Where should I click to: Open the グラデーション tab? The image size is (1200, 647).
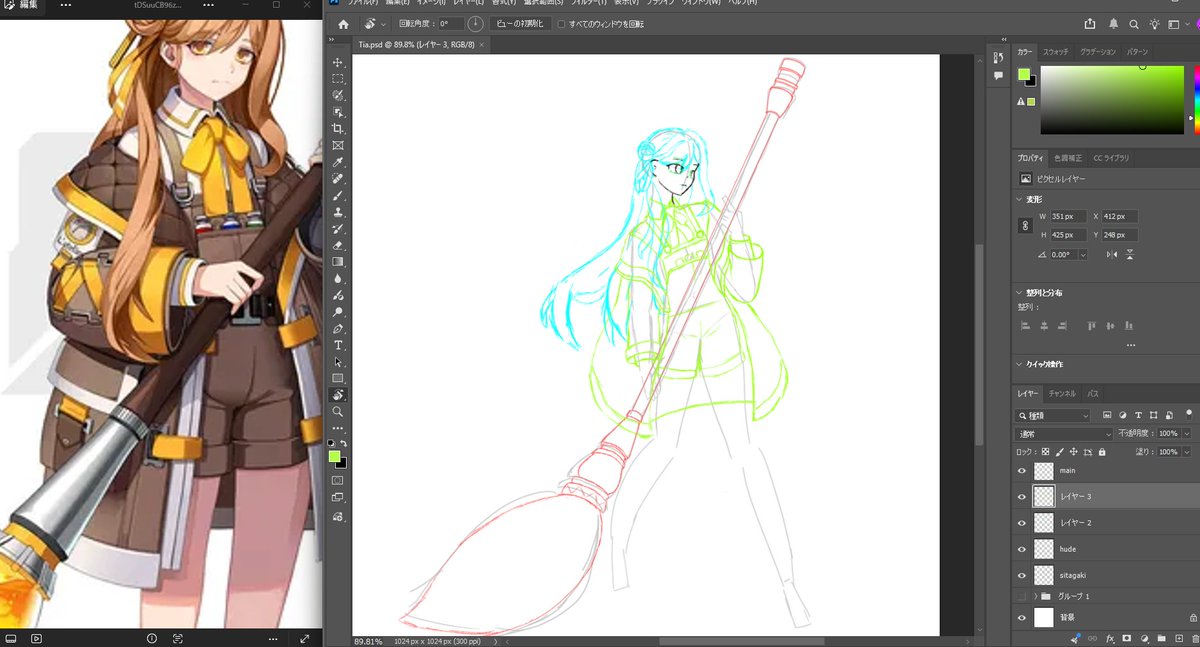[1097, 51]
